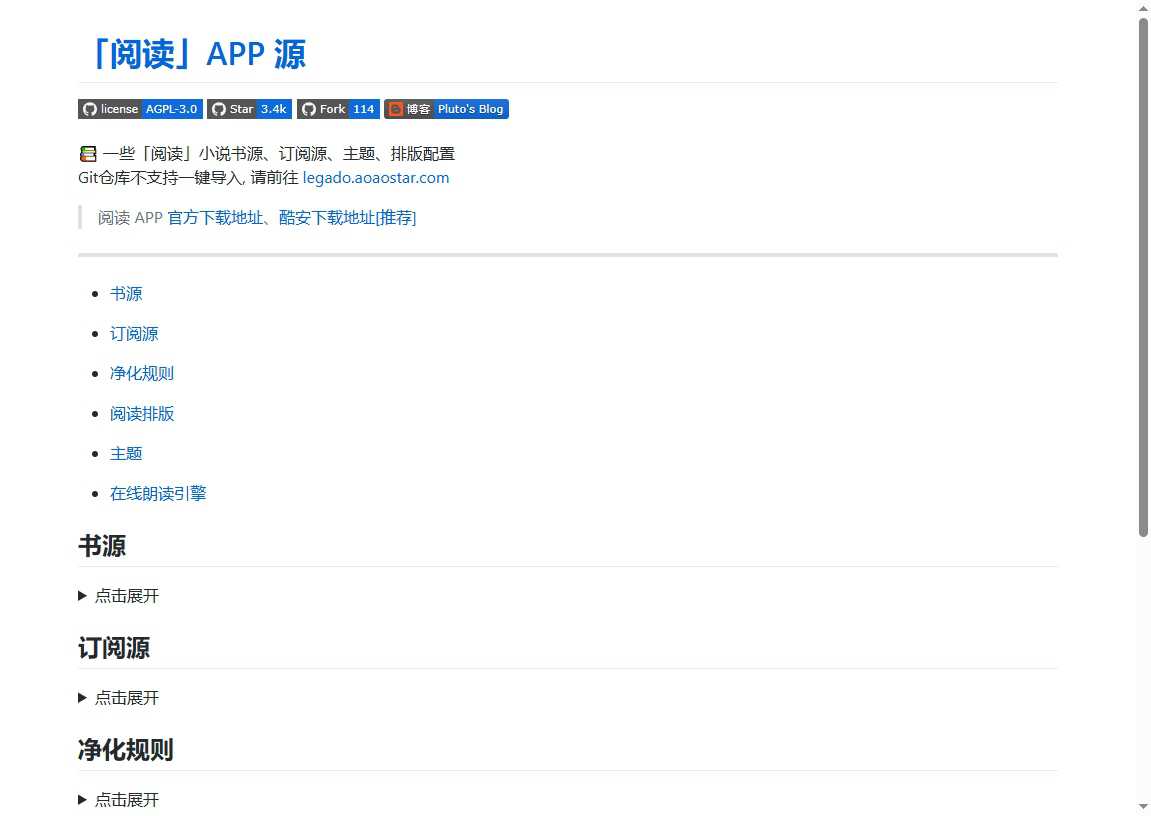
Task: Open the 官方下载地址 link
Action: coord(215,217)
